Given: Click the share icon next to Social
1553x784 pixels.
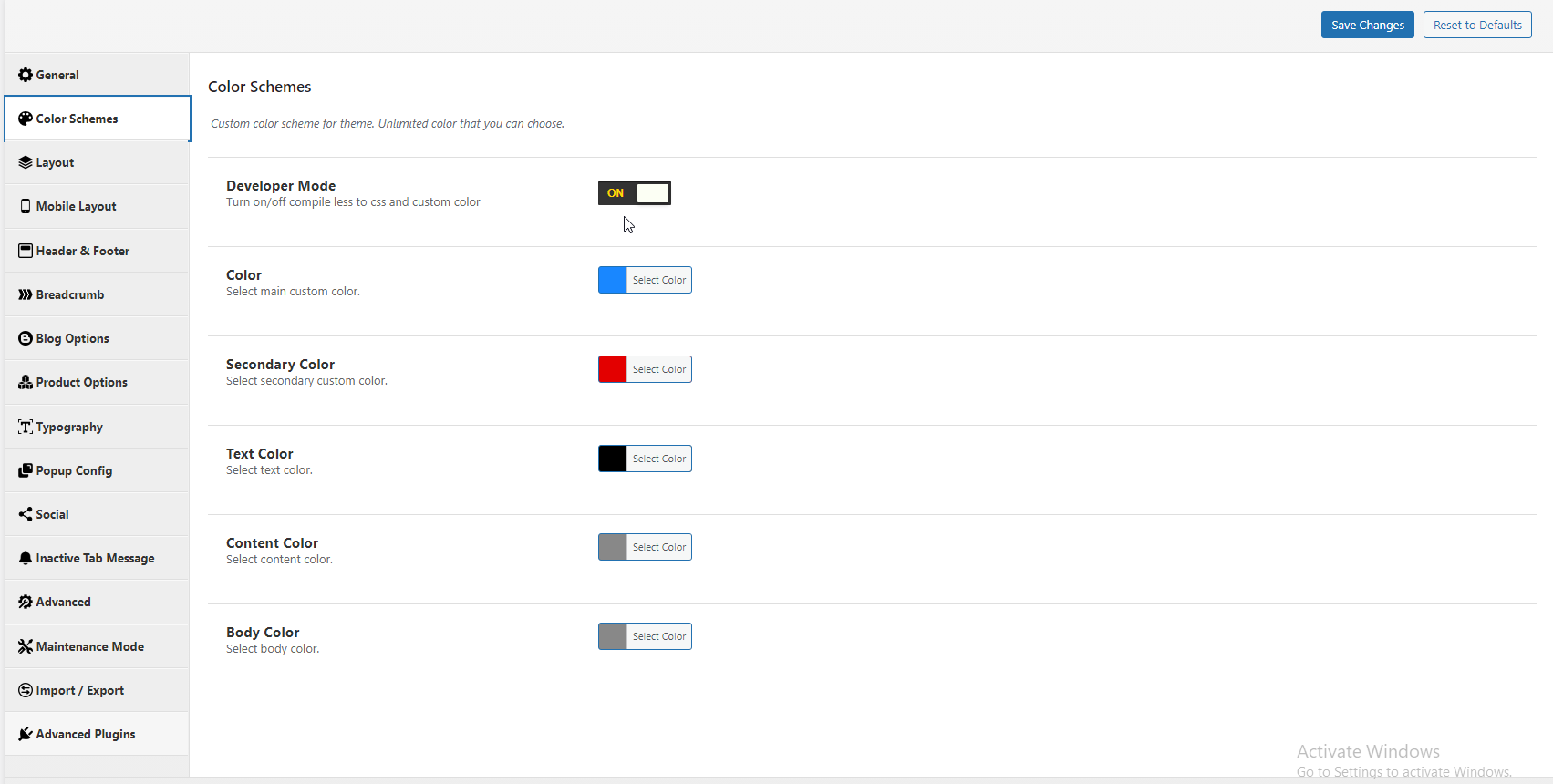Looking at the screenshot, I should (x=26, y=514).
